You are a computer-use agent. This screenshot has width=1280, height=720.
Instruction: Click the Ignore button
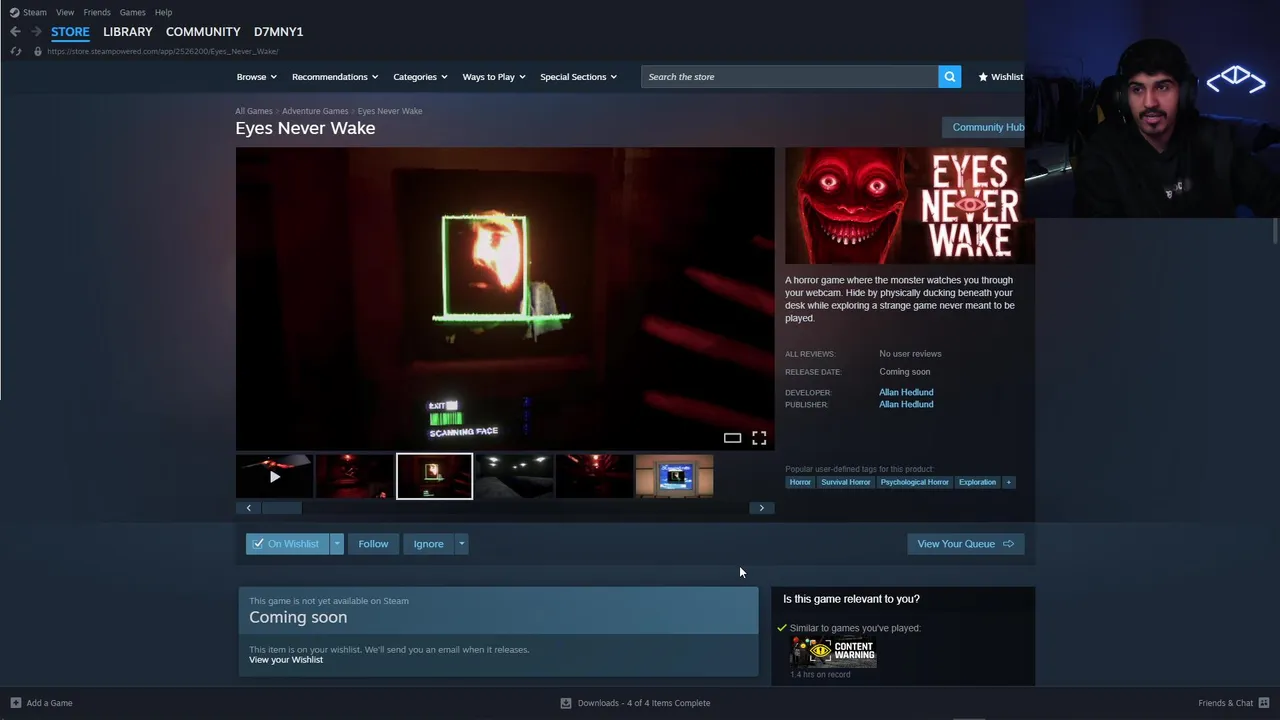pyautogui.click(x=428, y=544)
